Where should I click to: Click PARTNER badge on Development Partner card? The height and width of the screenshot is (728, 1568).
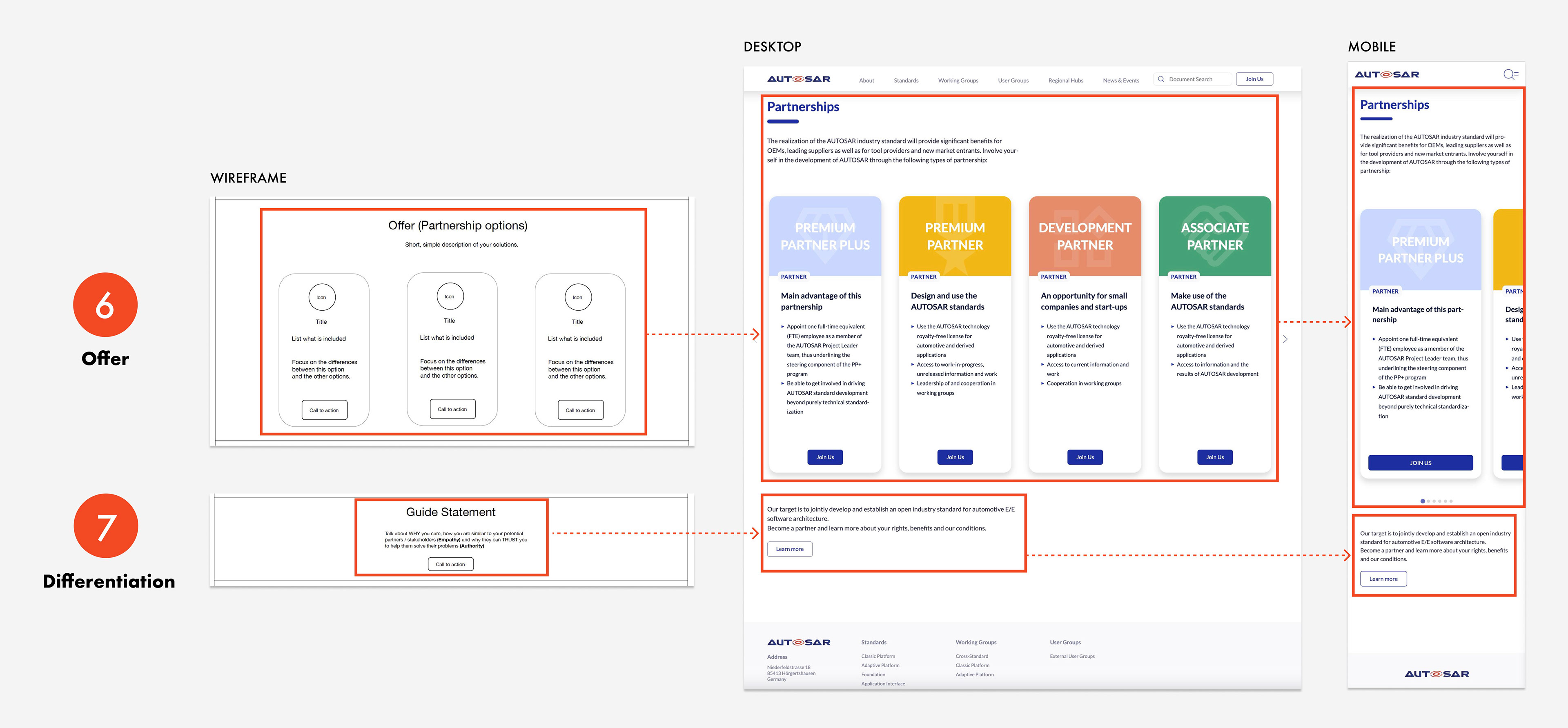click(1053, 277)
